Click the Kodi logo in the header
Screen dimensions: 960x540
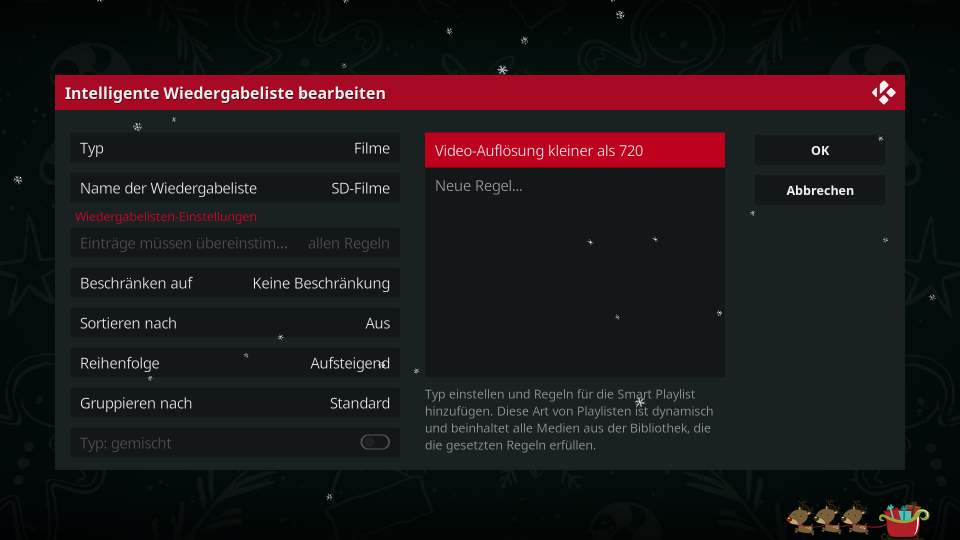point(883,93)
